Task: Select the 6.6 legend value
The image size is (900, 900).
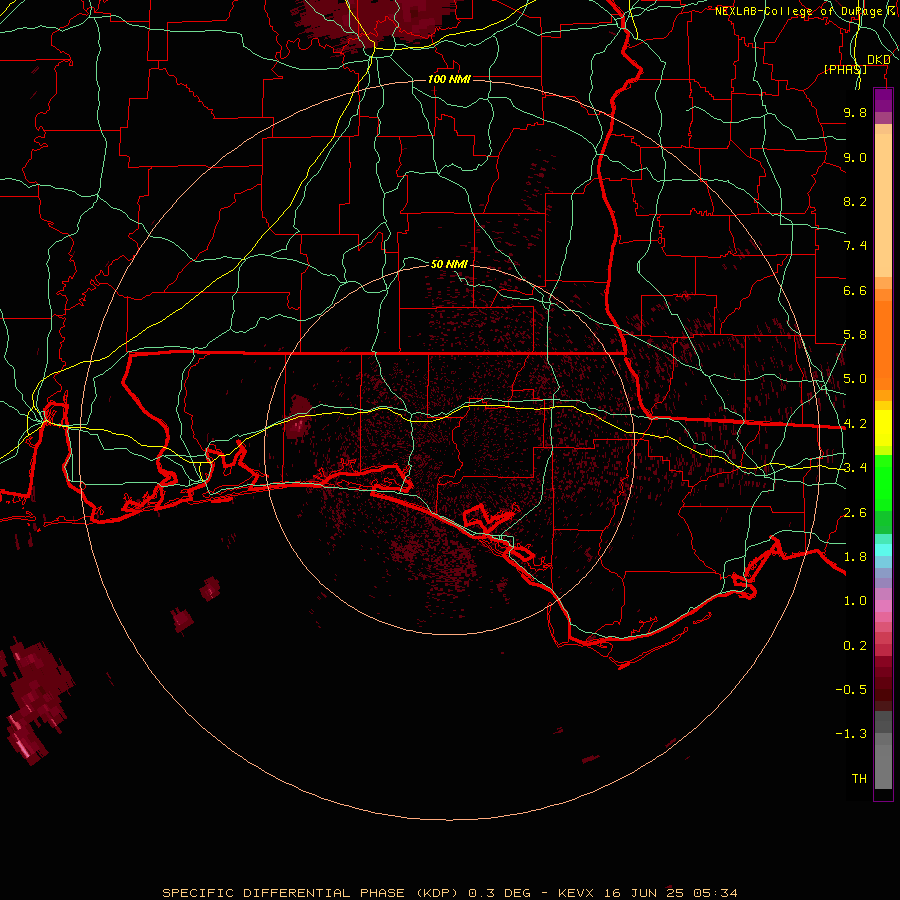Action: pos(855,290)
